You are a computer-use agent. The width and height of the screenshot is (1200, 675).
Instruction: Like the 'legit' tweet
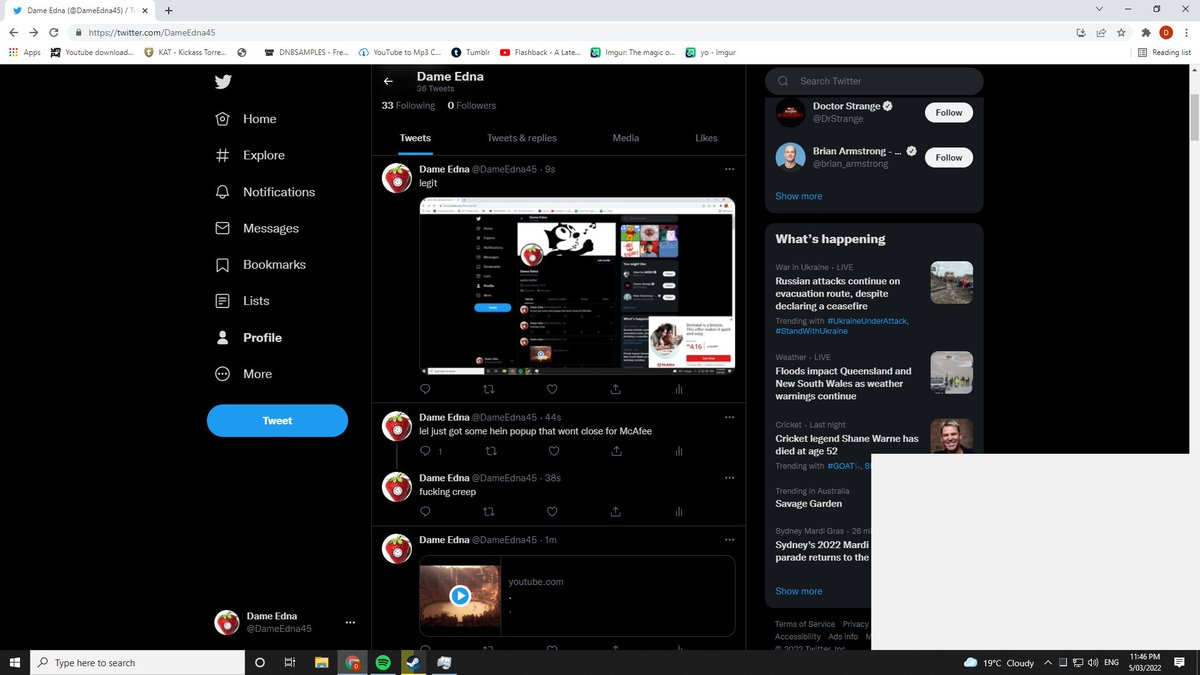click(553, 389)
